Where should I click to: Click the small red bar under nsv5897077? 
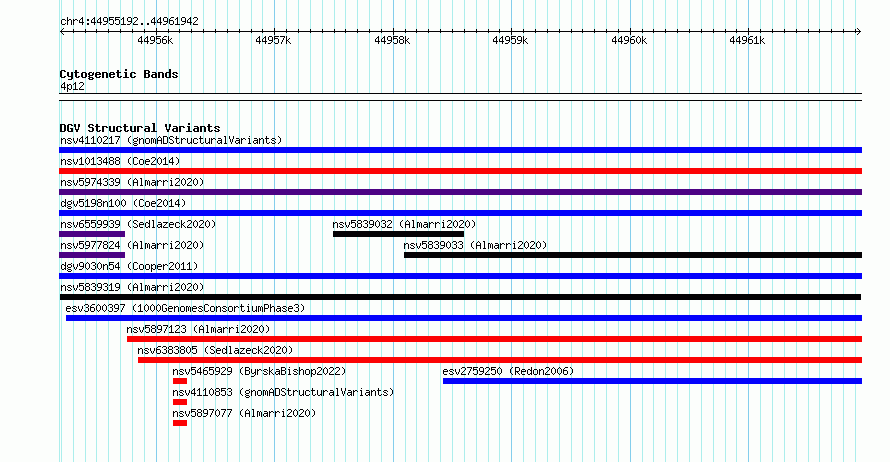(x=180, y=423)
